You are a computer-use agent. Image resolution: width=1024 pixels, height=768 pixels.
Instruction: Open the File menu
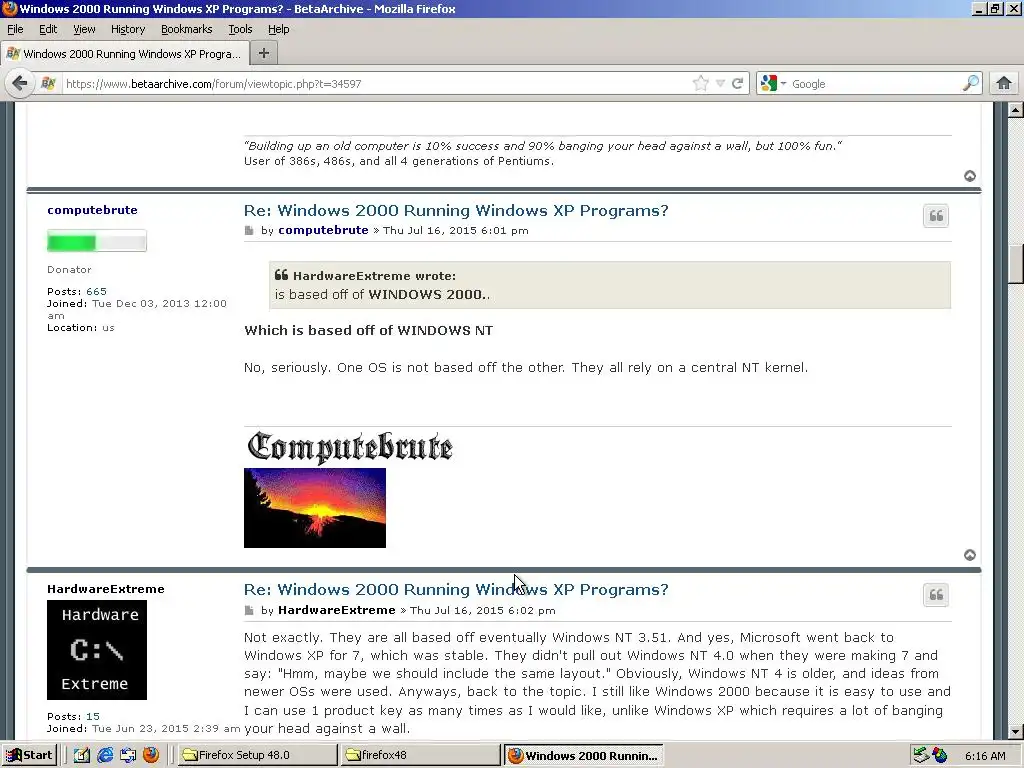tap(15, 29)
